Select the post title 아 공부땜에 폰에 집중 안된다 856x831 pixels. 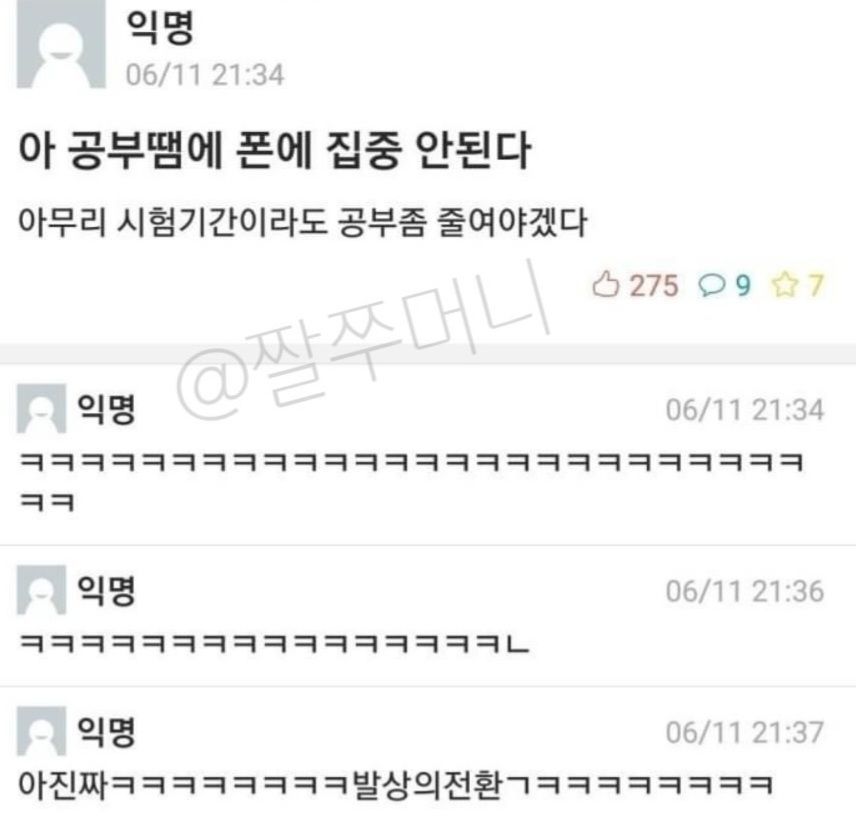tap(274, 150)
